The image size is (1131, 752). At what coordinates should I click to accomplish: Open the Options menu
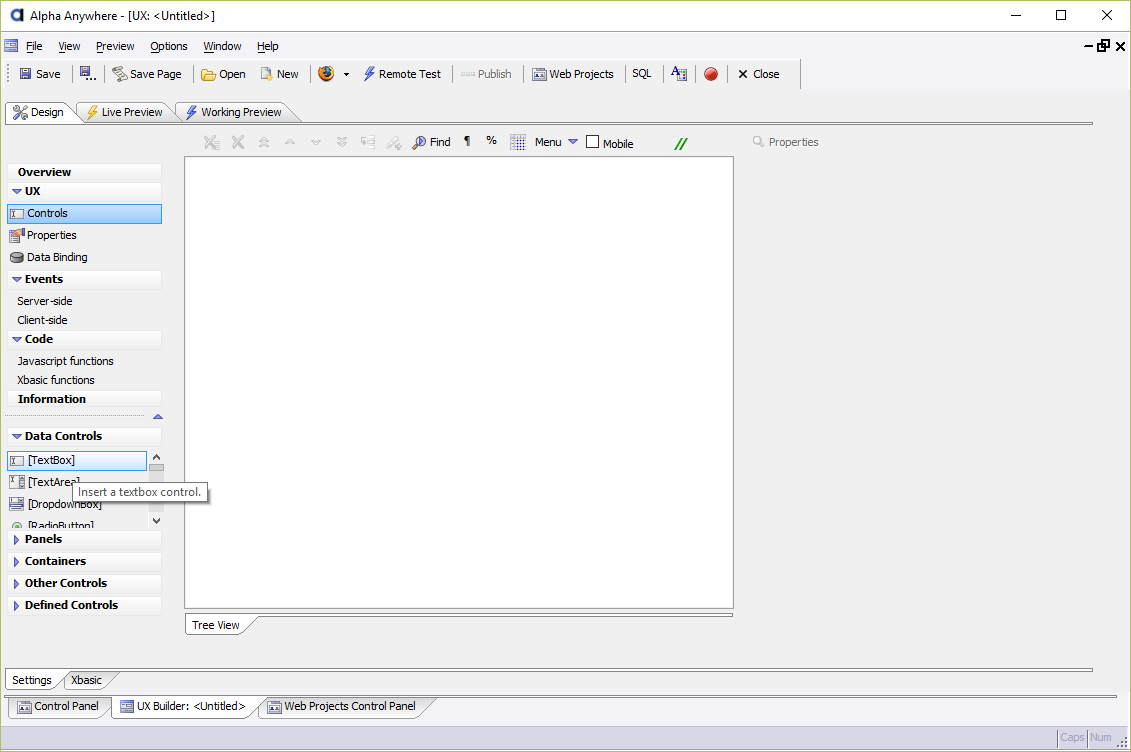(169, 46)
